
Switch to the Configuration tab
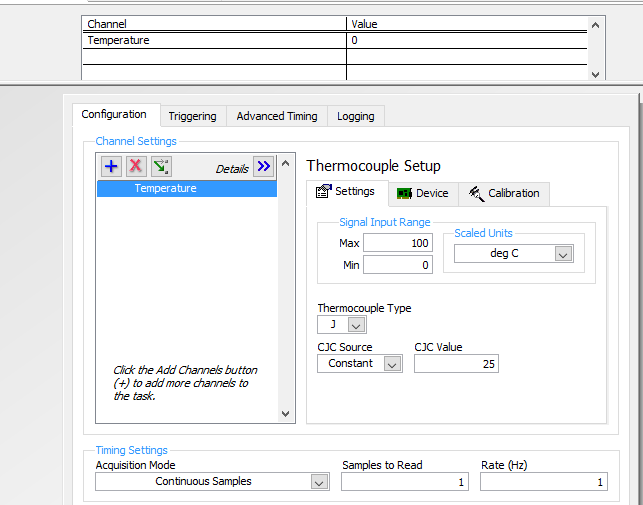point(114,114)
